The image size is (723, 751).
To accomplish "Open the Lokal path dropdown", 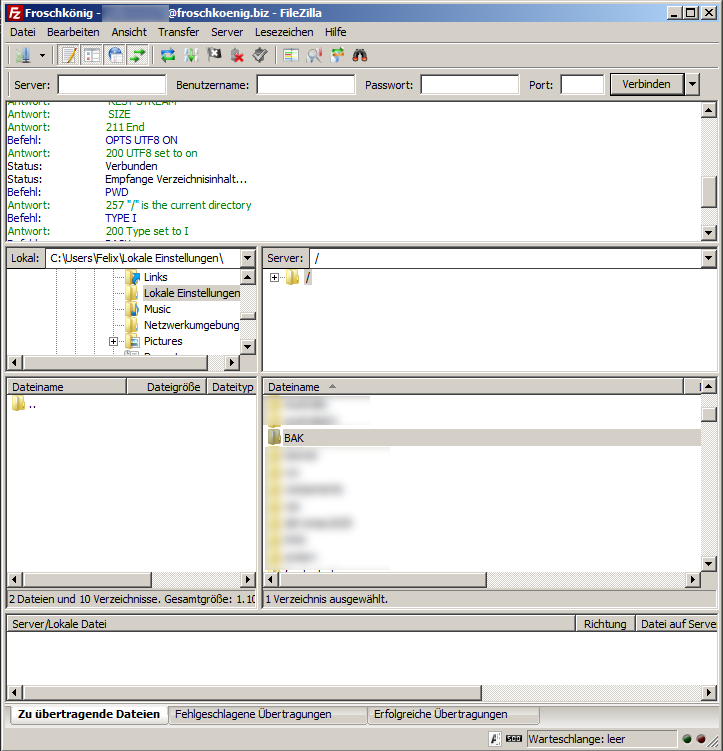I will click(x=249, y=259).
